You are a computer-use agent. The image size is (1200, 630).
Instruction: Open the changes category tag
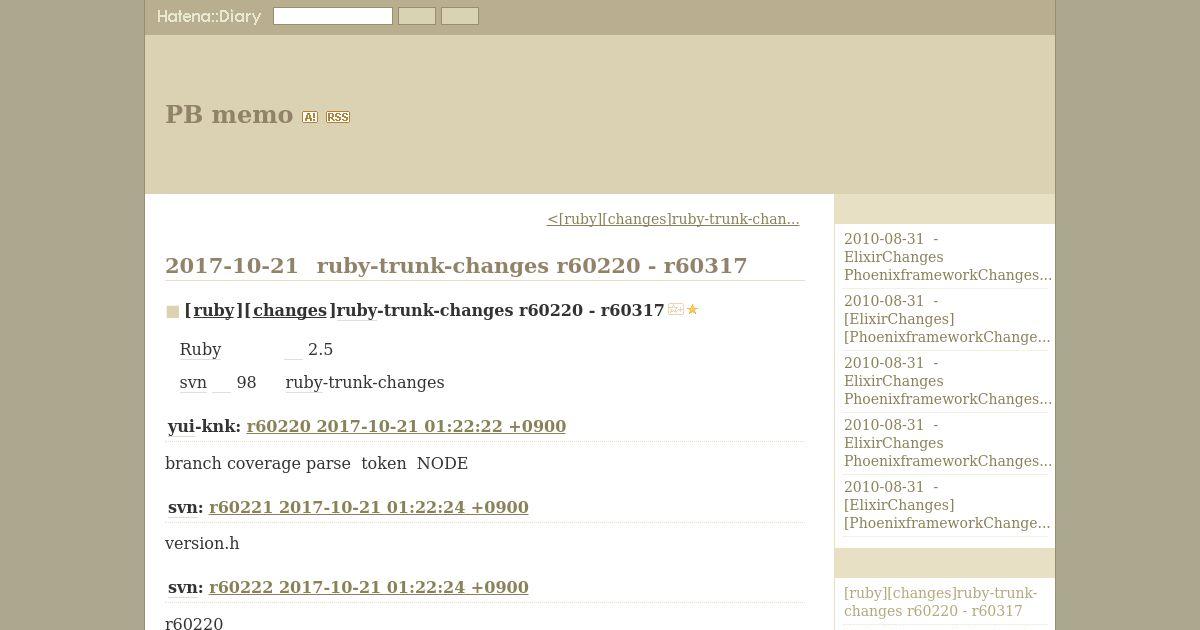point(290,310)
